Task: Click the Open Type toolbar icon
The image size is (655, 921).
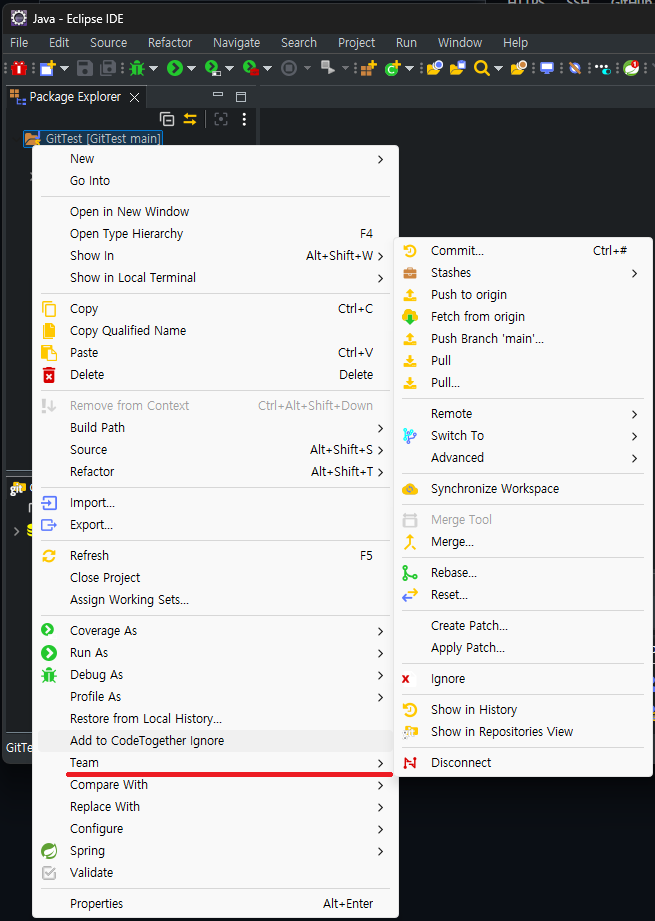Action: tap(435, 68)
